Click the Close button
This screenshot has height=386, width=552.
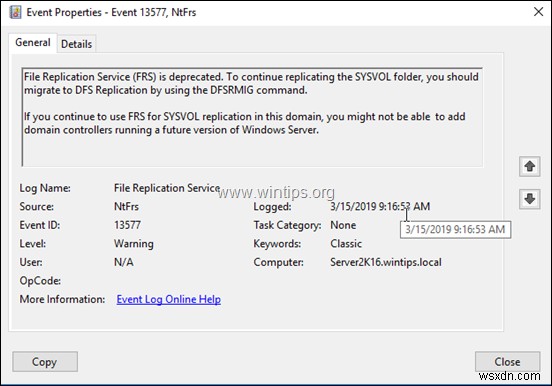click(507, 362)
